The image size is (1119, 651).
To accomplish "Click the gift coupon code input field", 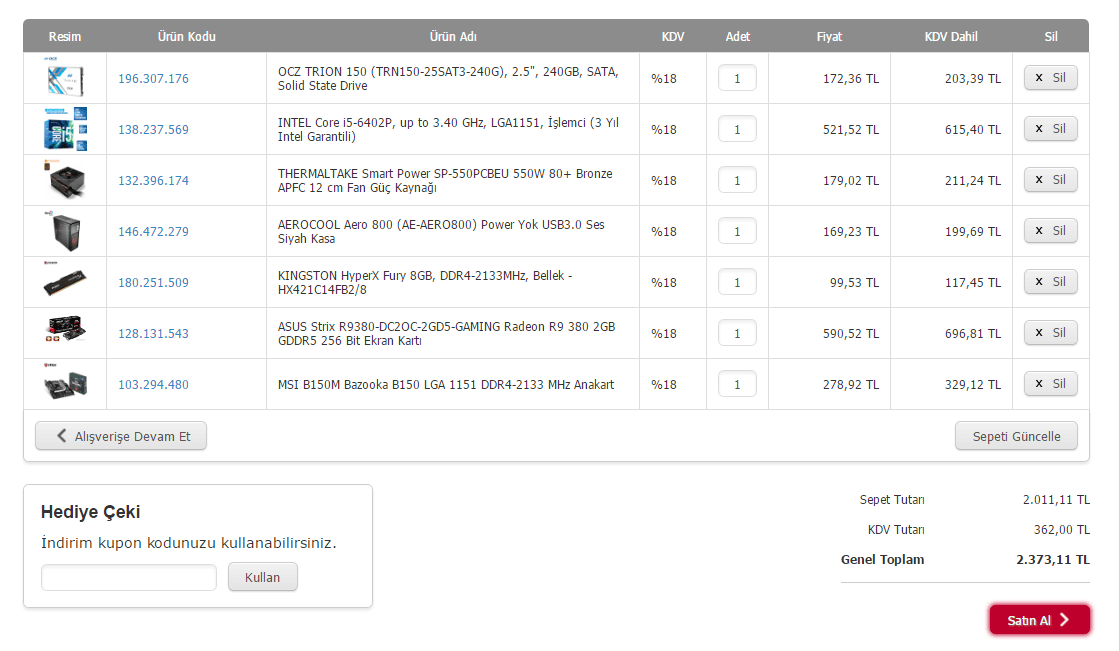I will 128,578.
